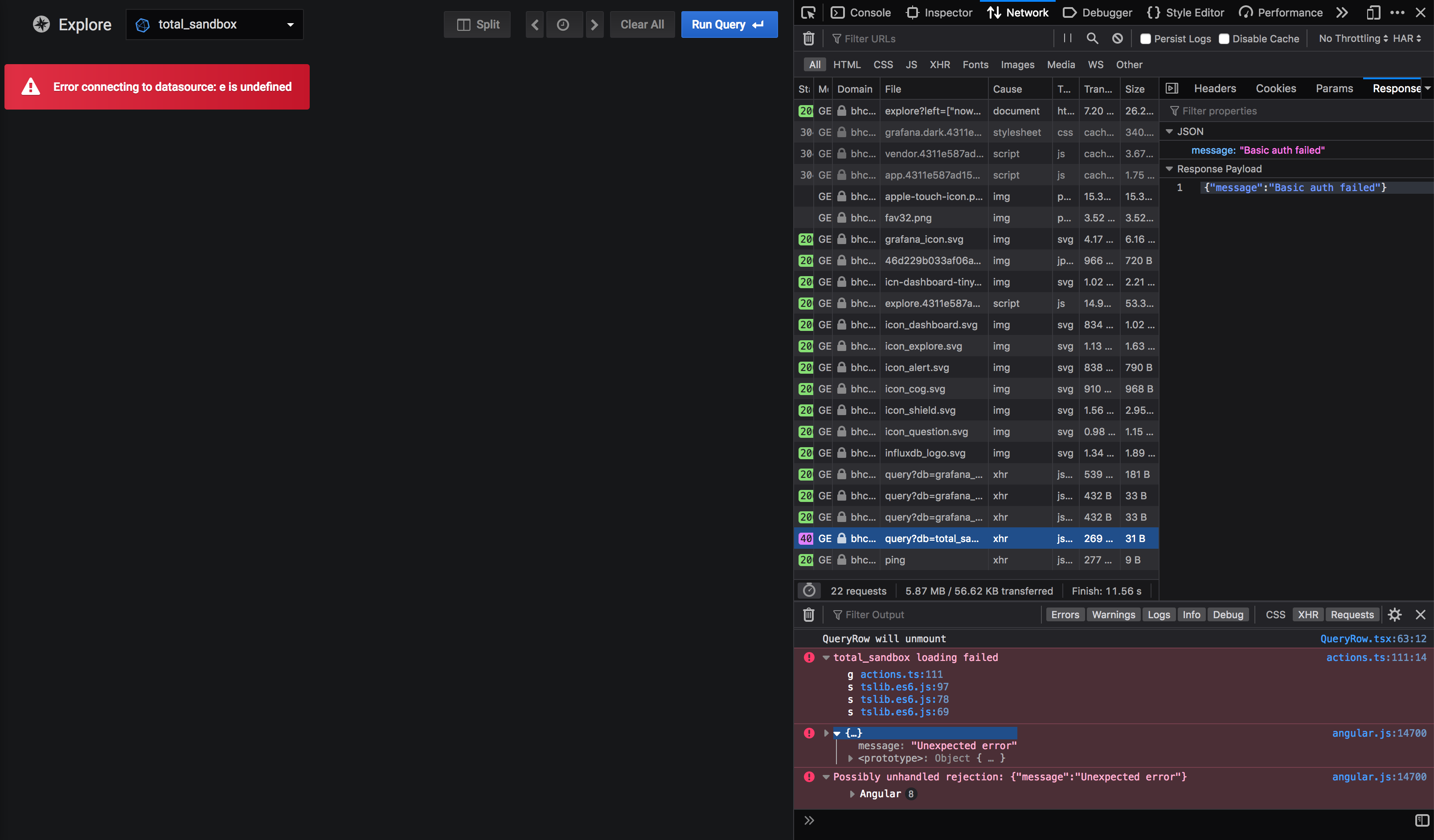
Task: Open the Inspector panel in DevTools
Action: coord(938,12)
